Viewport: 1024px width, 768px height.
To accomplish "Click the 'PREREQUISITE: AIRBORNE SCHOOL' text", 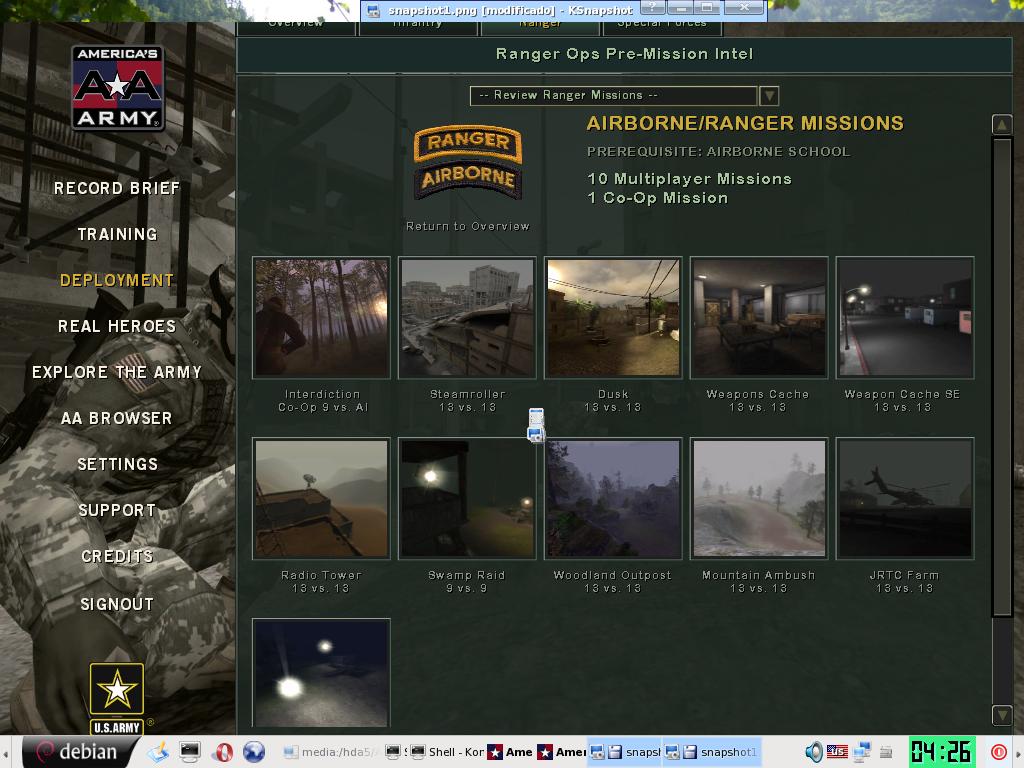I will pyautogui.click(x=718, y=152).
